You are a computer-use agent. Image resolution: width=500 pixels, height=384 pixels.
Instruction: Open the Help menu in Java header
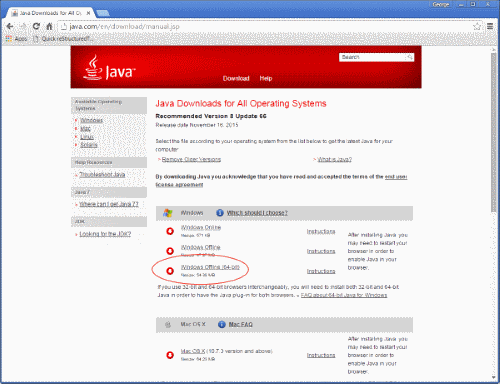coord(266,78)
